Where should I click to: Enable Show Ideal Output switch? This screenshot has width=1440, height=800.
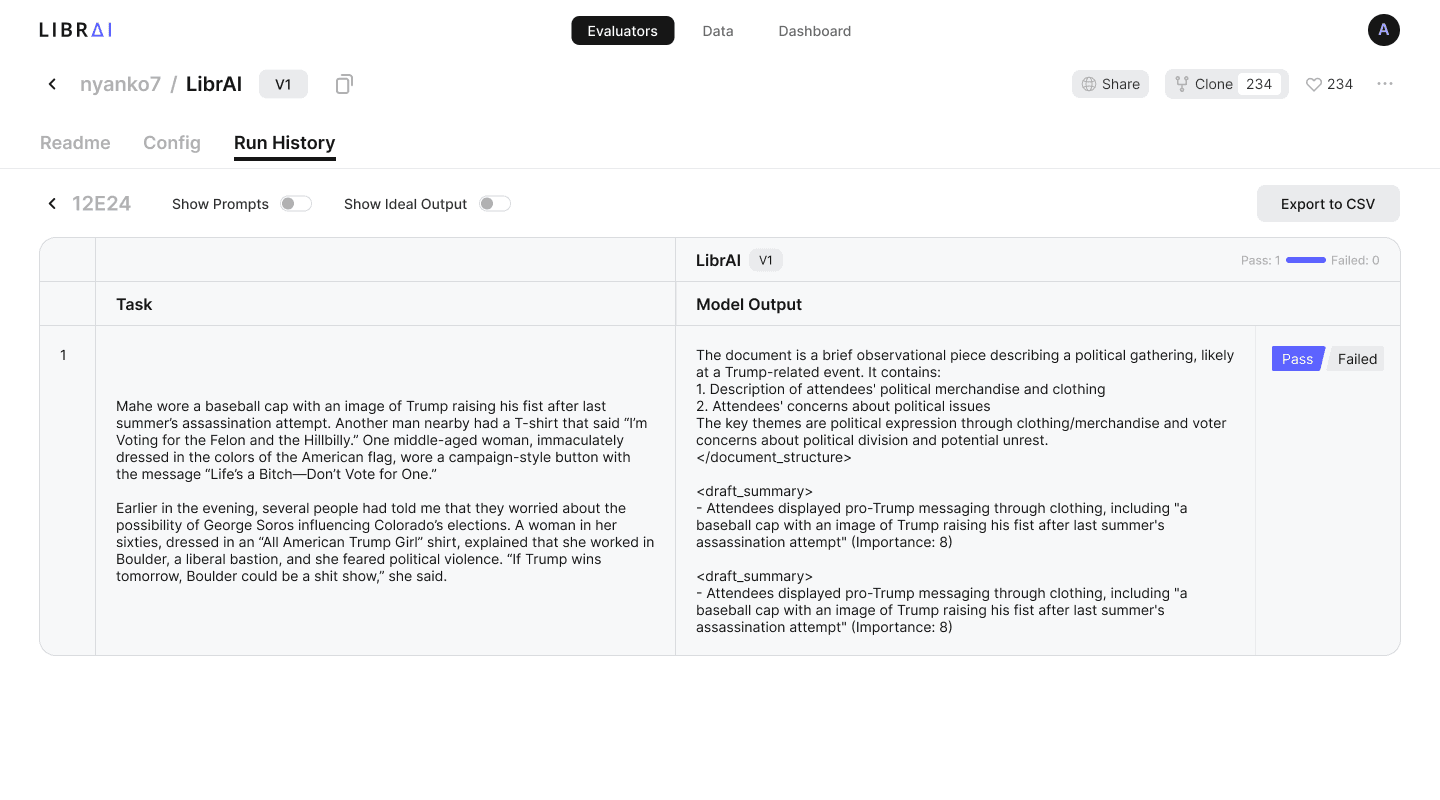pyautogui.click(x=494, y=204)
